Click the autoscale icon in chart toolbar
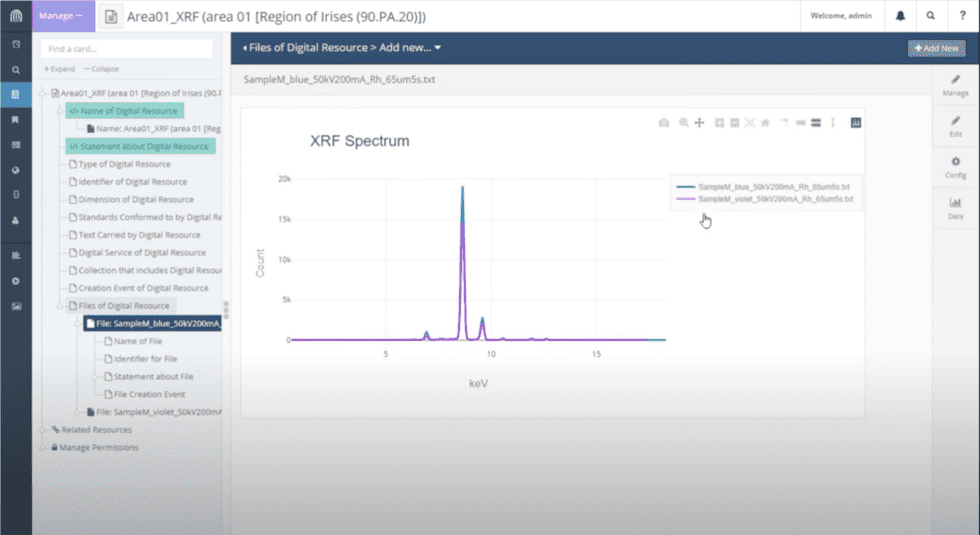Image resolution: width=980 pixels, height=535 pixels. coord(749,122)
